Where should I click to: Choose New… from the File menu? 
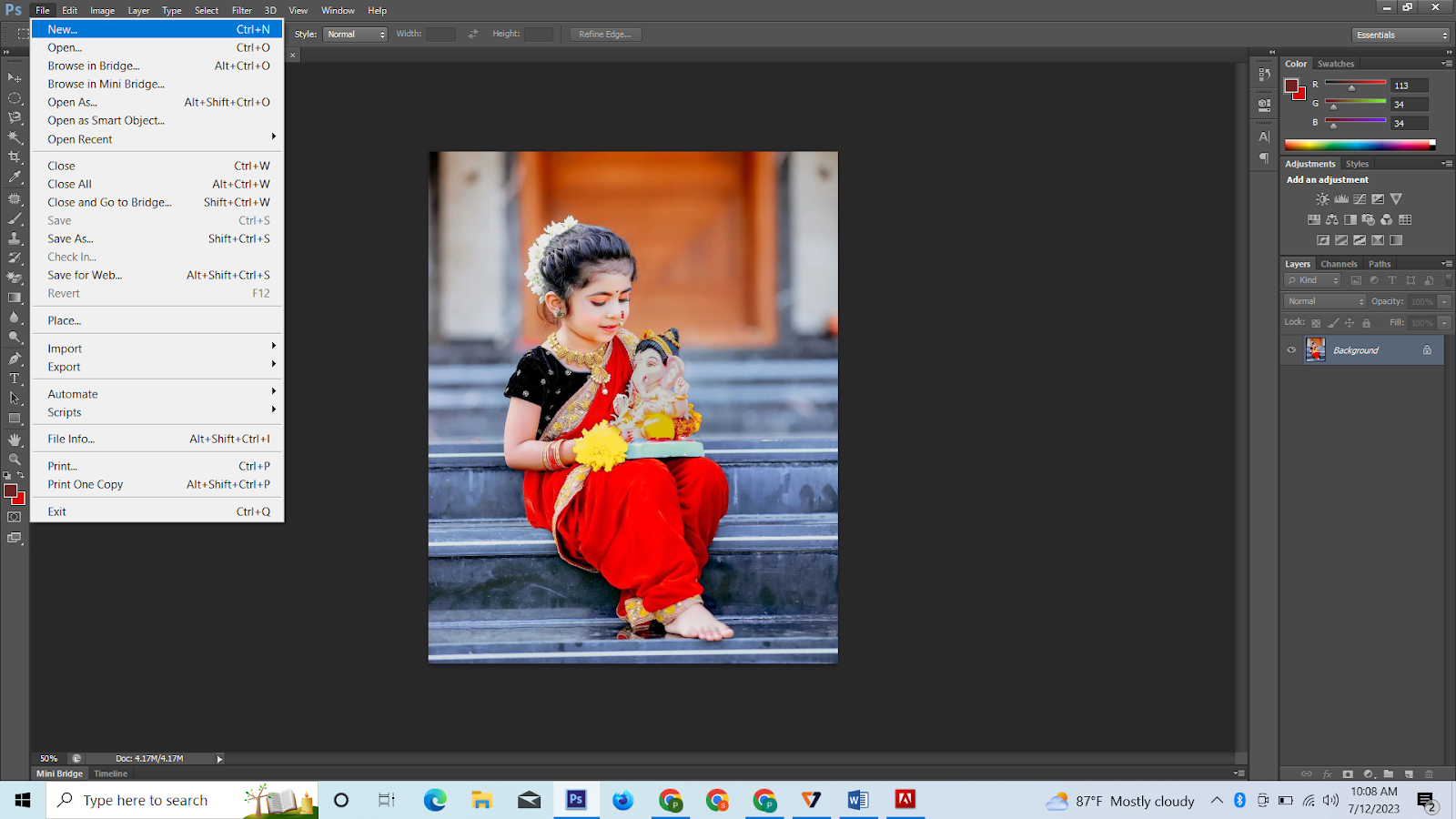click(x=157, y=29)
